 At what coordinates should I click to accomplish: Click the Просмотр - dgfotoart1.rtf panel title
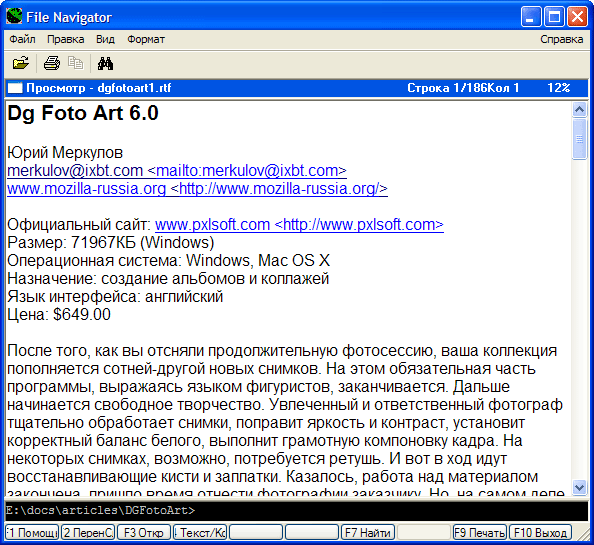pos(98,88)
